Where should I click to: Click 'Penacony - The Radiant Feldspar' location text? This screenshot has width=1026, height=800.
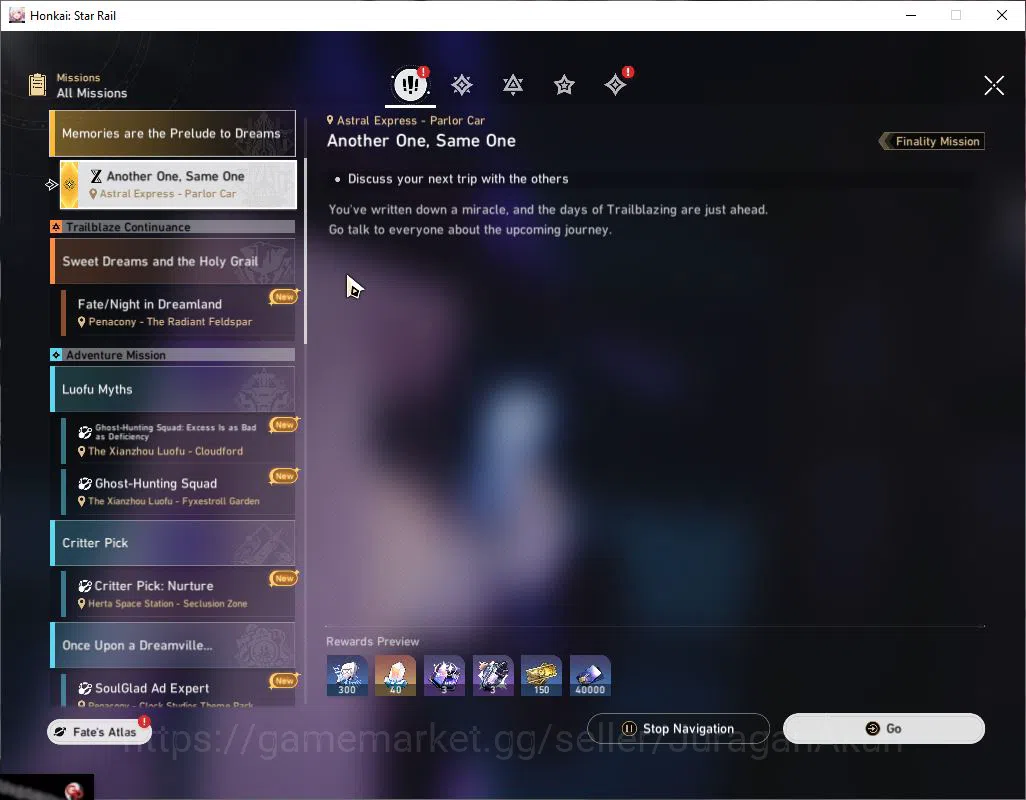point(170,322)
